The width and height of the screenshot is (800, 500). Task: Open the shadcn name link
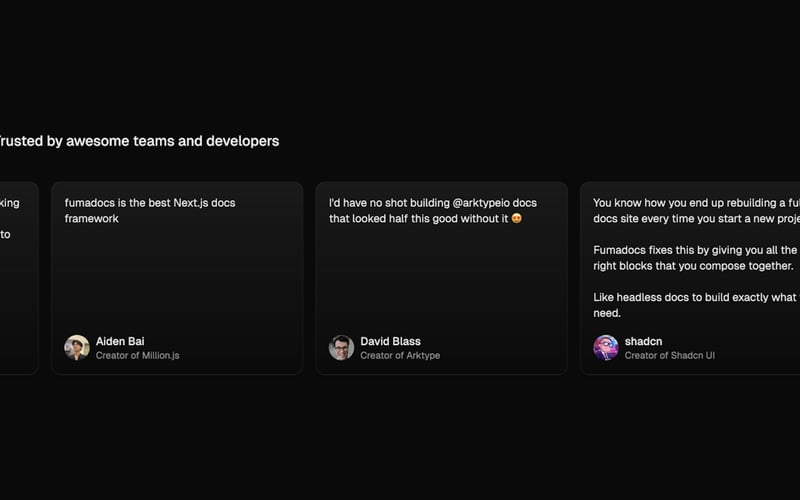click(x=643, y=341)
